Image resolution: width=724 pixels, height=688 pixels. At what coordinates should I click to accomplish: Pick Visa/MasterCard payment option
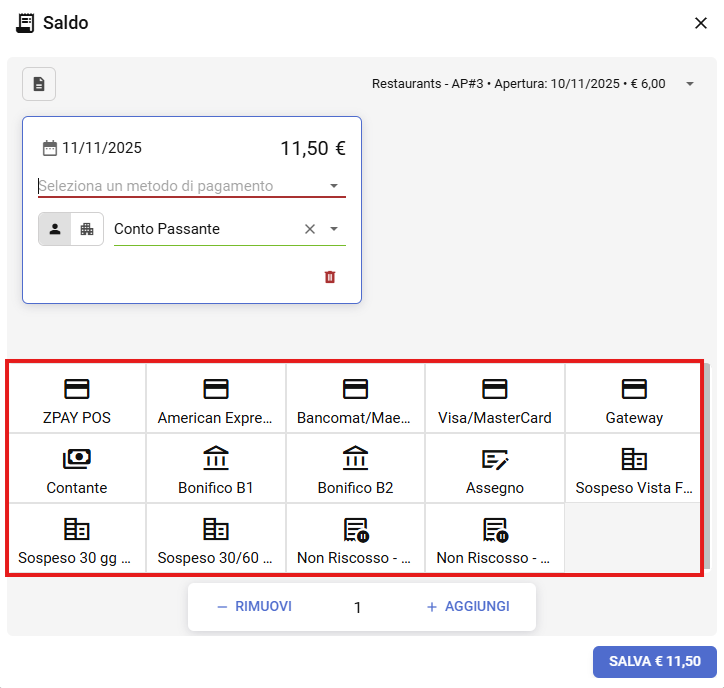click(494, 399)
